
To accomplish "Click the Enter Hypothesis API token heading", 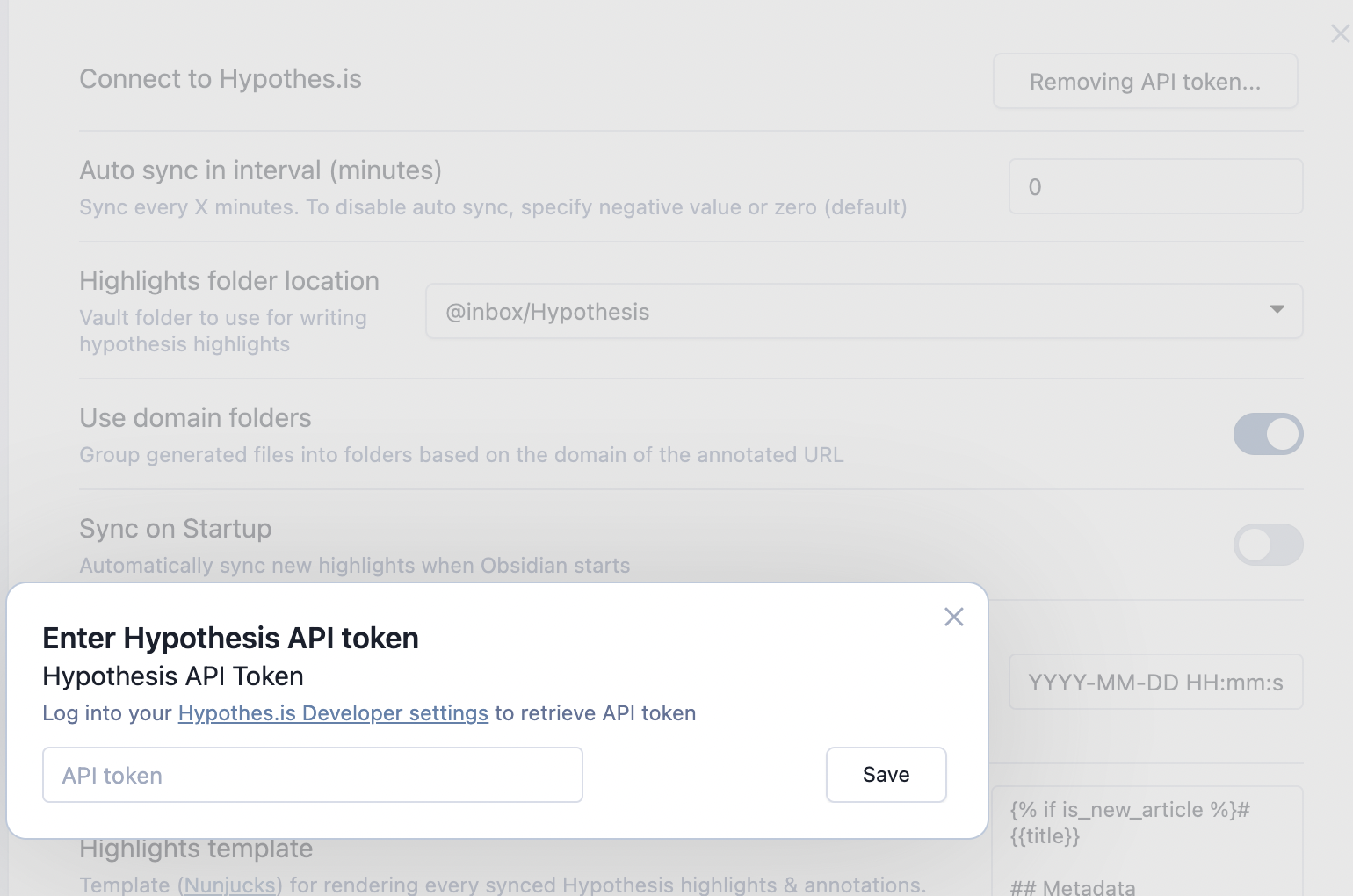I will pos(230,638).
